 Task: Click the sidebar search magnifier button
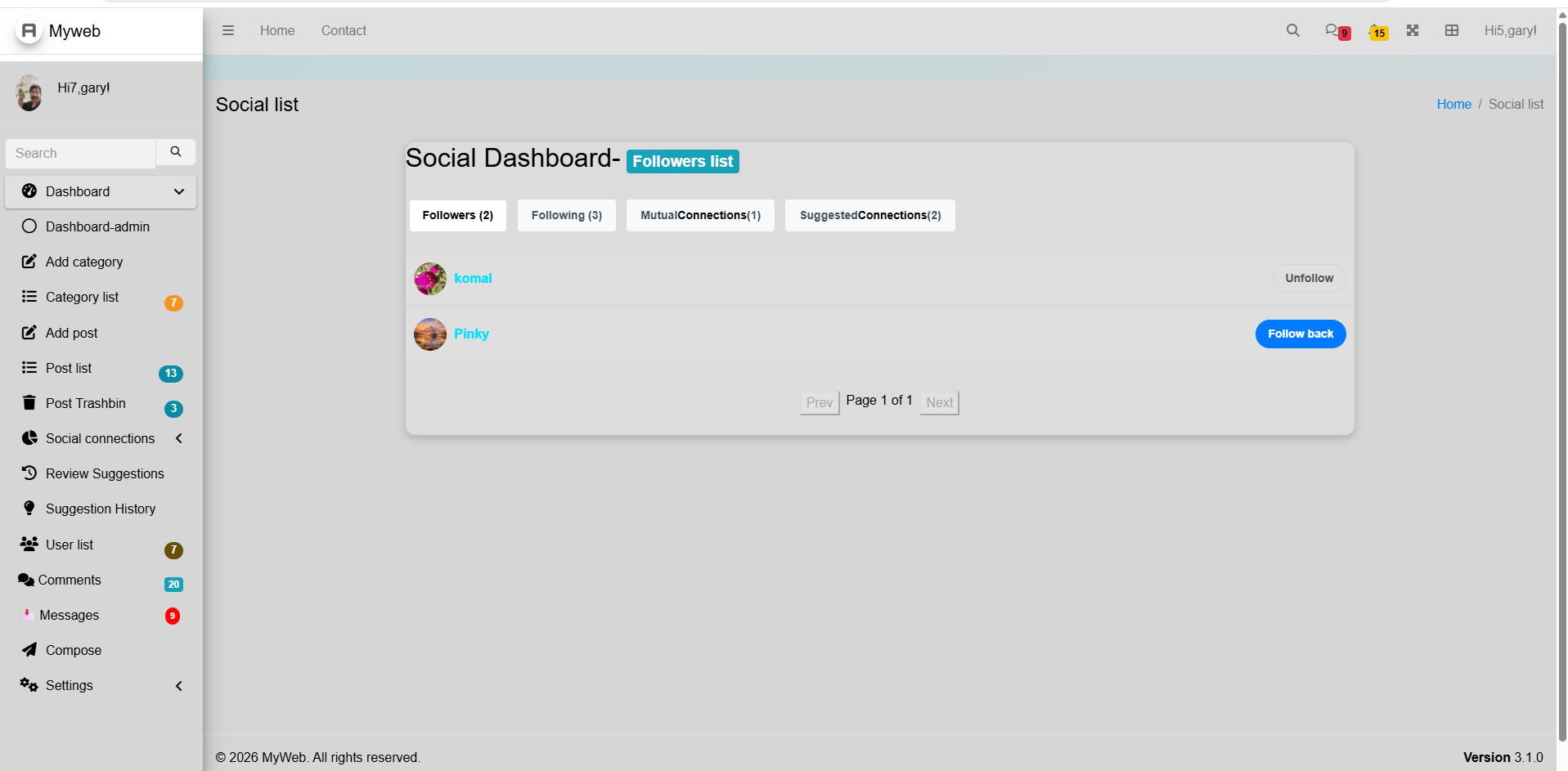click(176, 152)
